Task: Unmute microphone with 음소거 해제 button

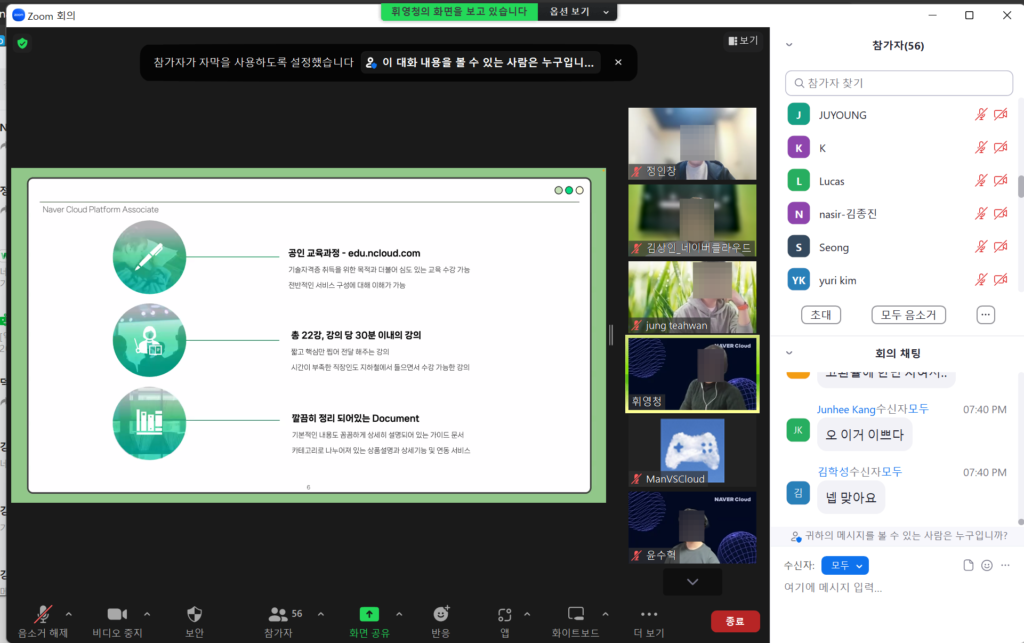Action: point(44,614)
